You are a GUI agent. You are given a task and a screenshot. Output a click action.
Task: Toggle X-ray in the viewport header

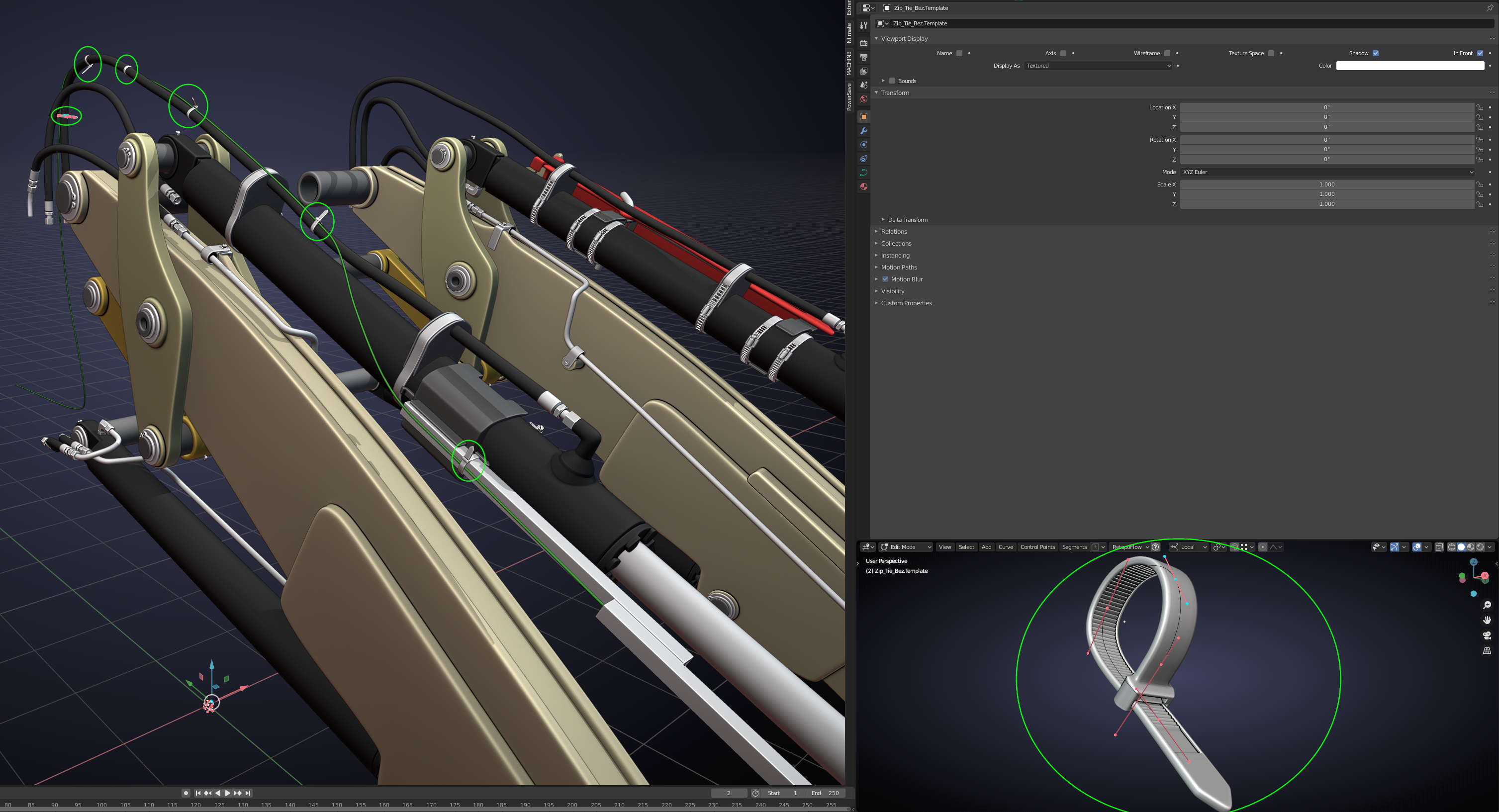[x=1439, y=547]
